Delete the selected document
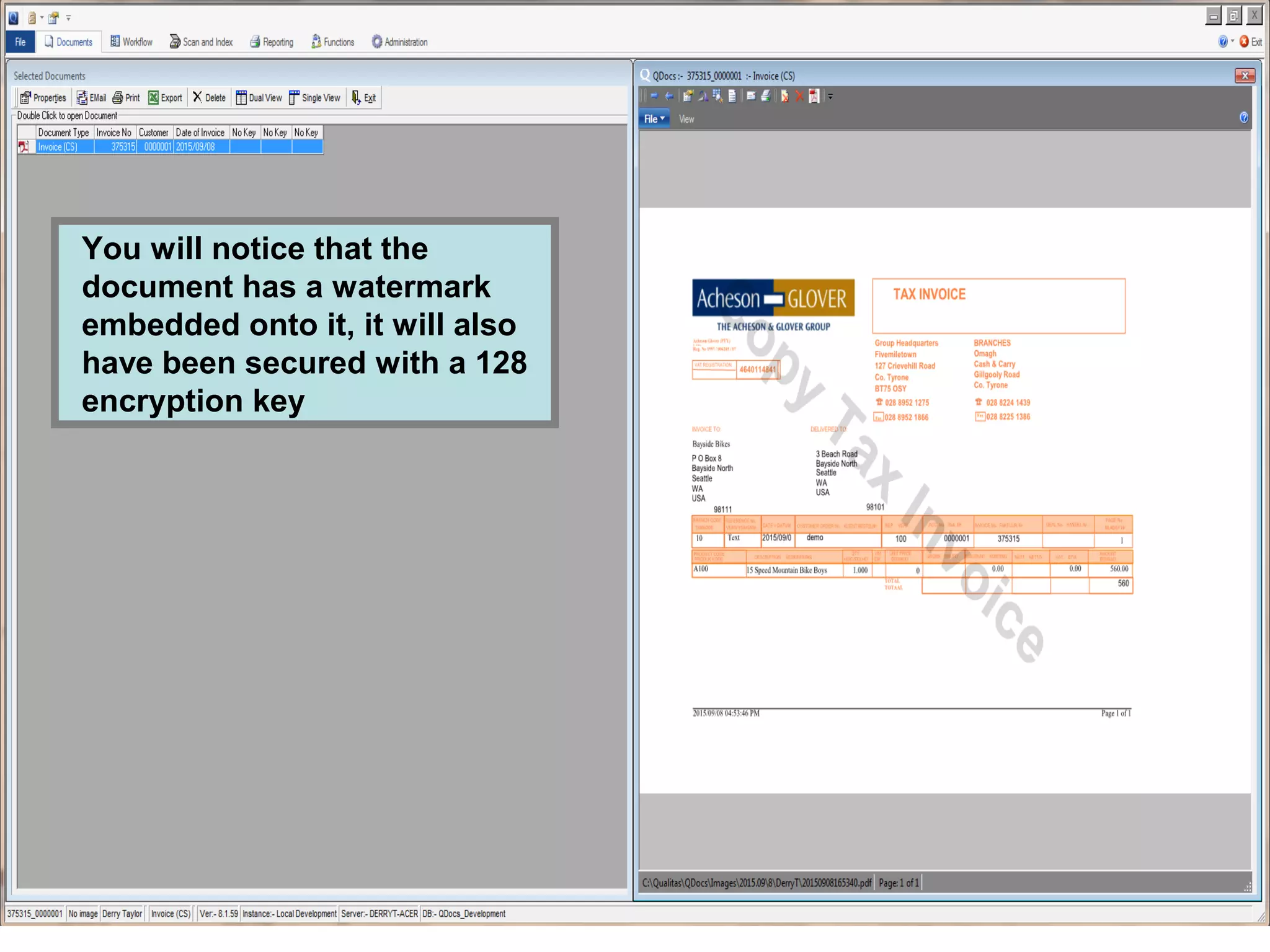The width and height of the screenshot is (1270, 952). [209, 98]
